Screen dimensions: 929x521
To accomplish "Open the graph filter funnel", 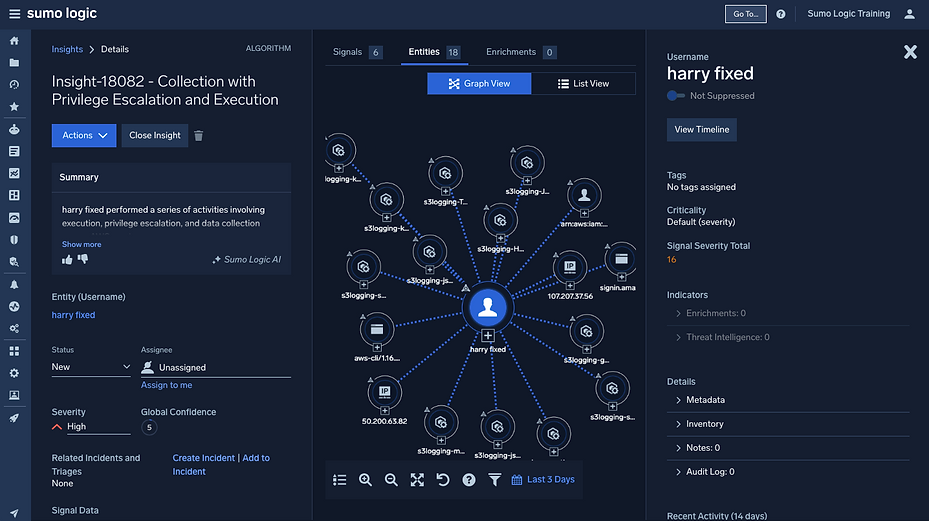I will pos(495,480).
